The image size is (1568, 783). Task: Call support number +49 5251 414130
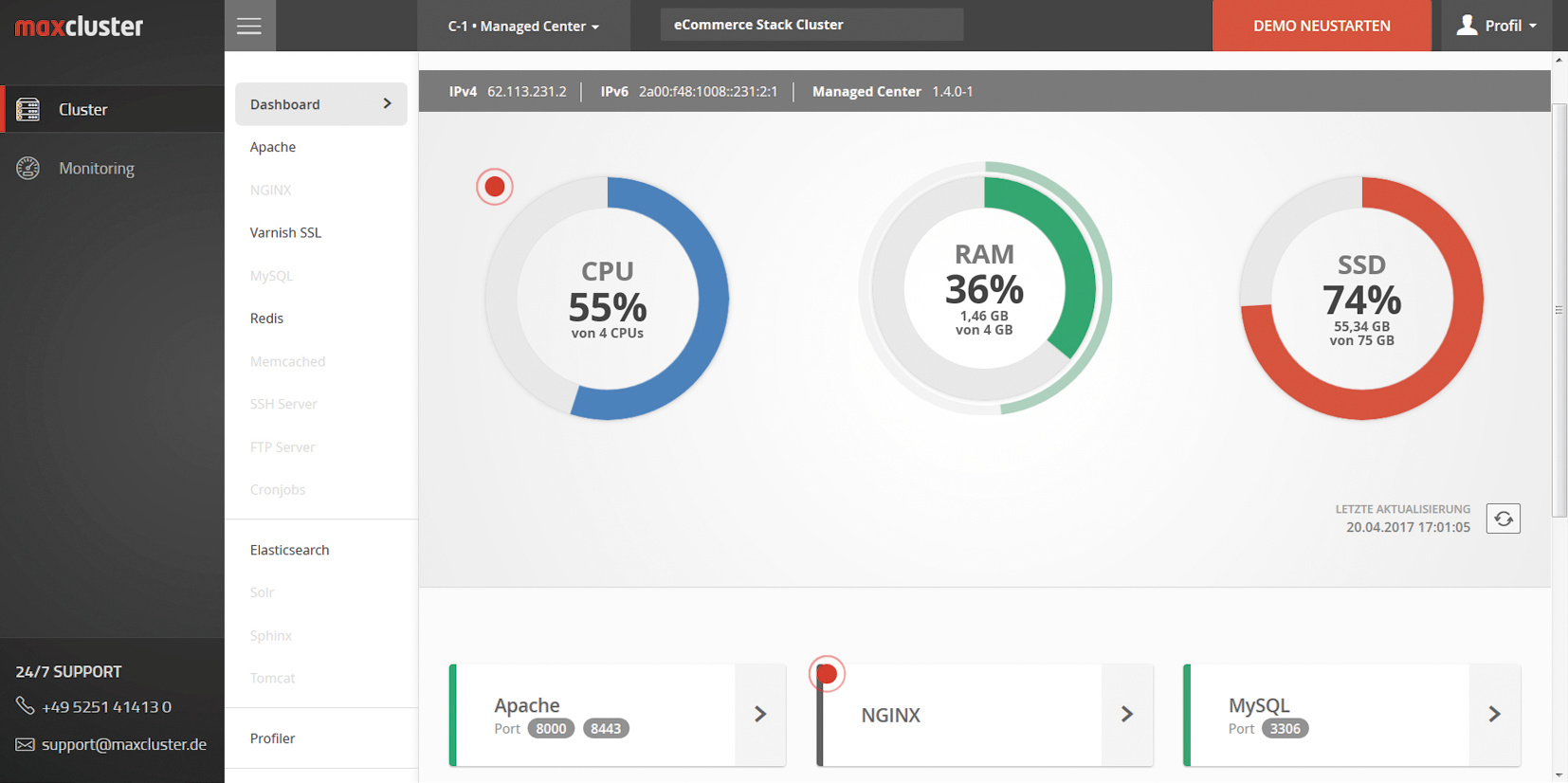[107, 706]
